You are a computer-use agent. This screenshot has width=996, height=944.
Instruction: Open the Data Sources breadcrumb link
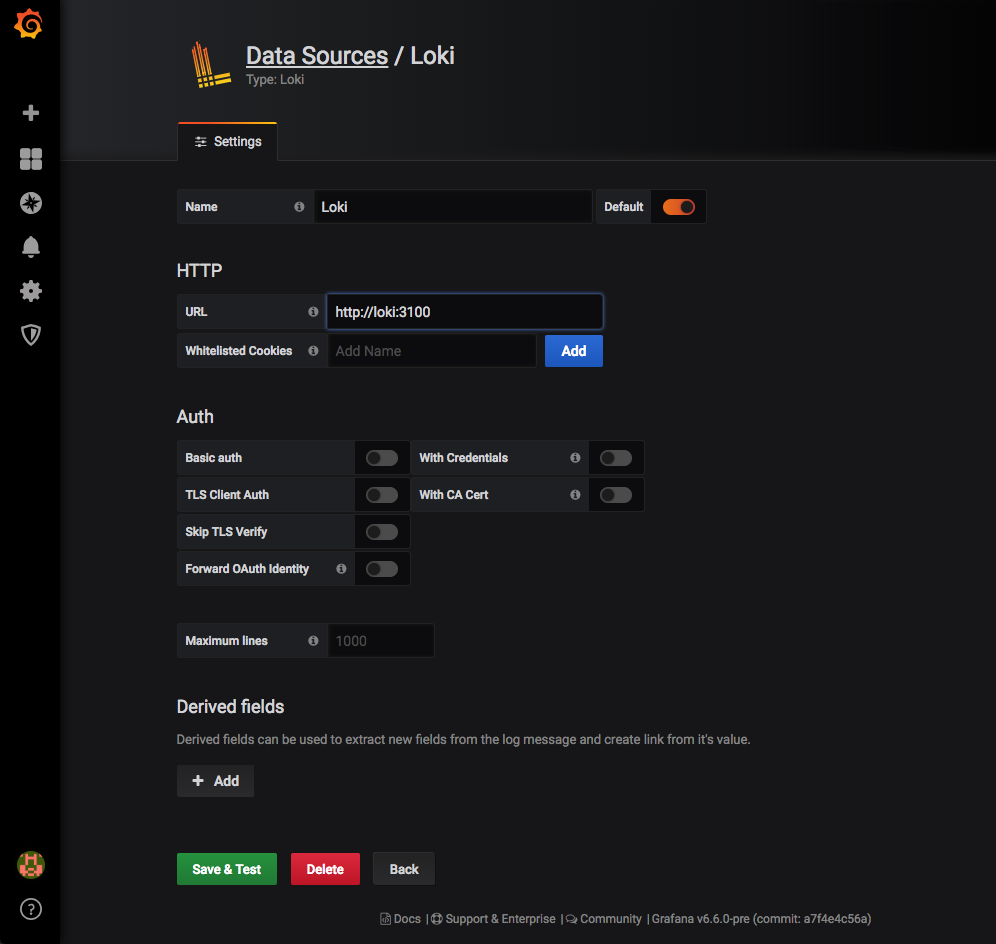317,56
